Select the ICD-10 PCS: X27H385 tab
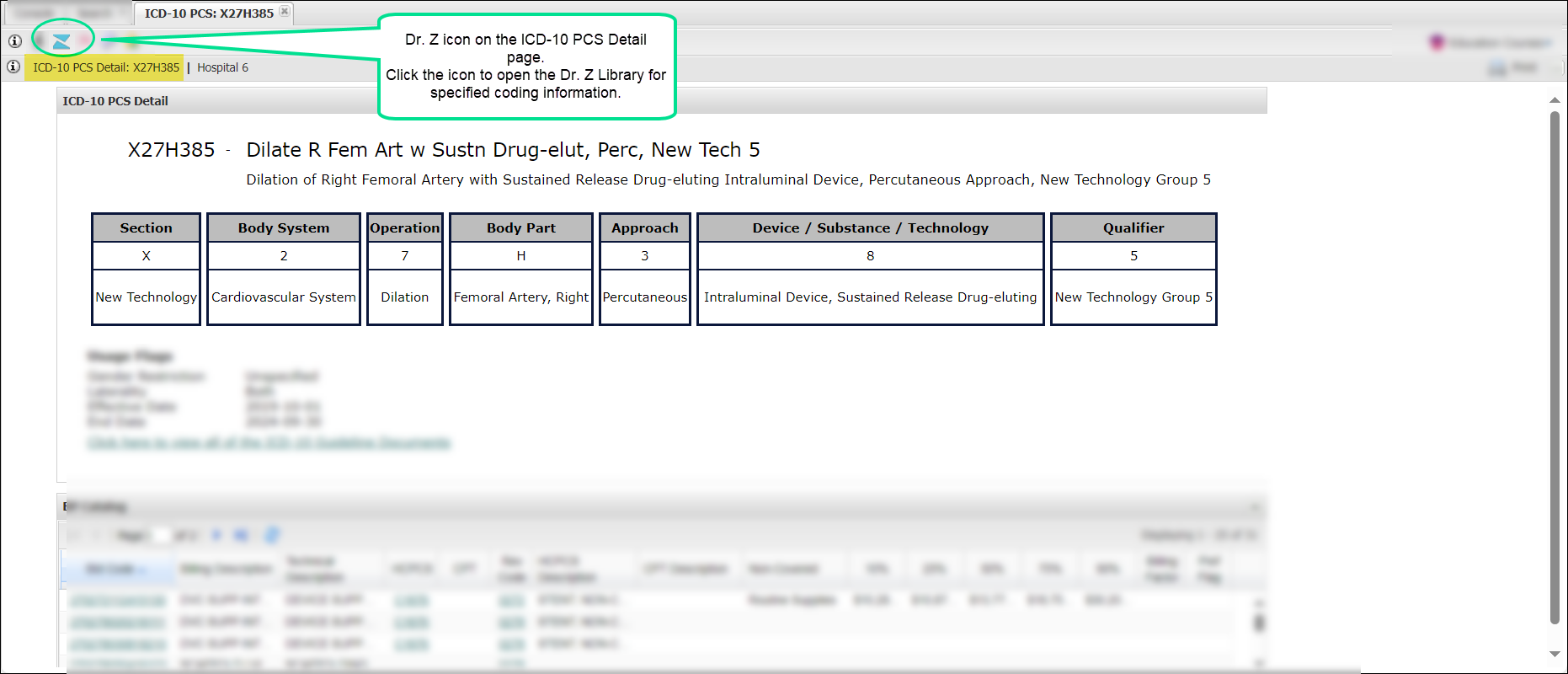 tap(208, 13)
